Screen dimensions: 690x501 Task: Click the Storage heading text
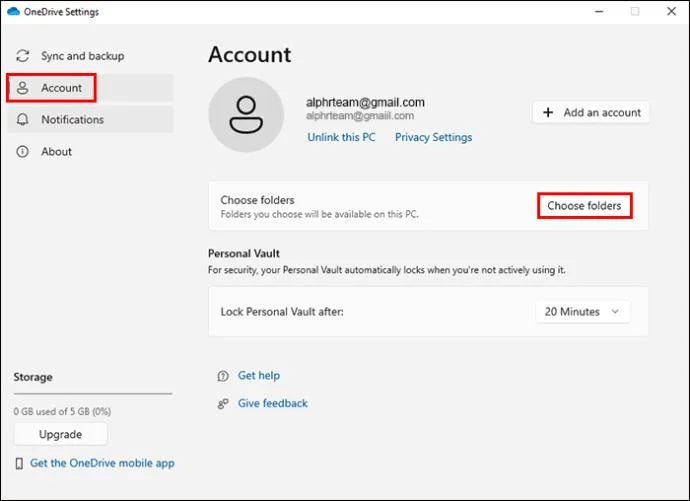click(33, 377)
